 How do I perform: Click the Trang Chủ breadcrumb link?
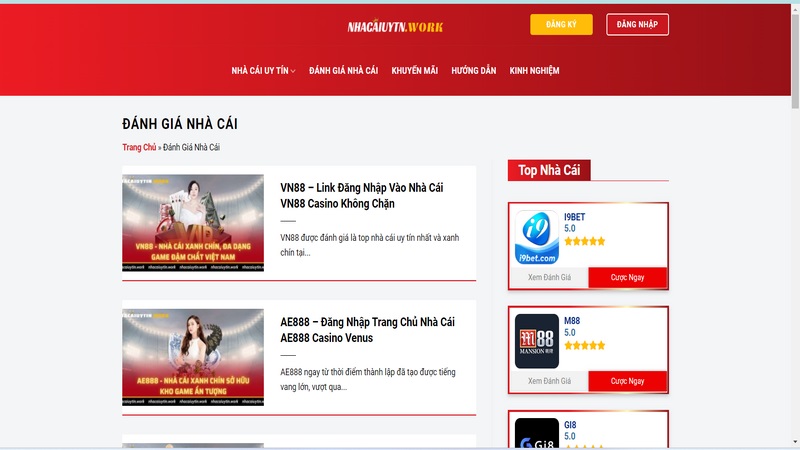click(139, 147)
